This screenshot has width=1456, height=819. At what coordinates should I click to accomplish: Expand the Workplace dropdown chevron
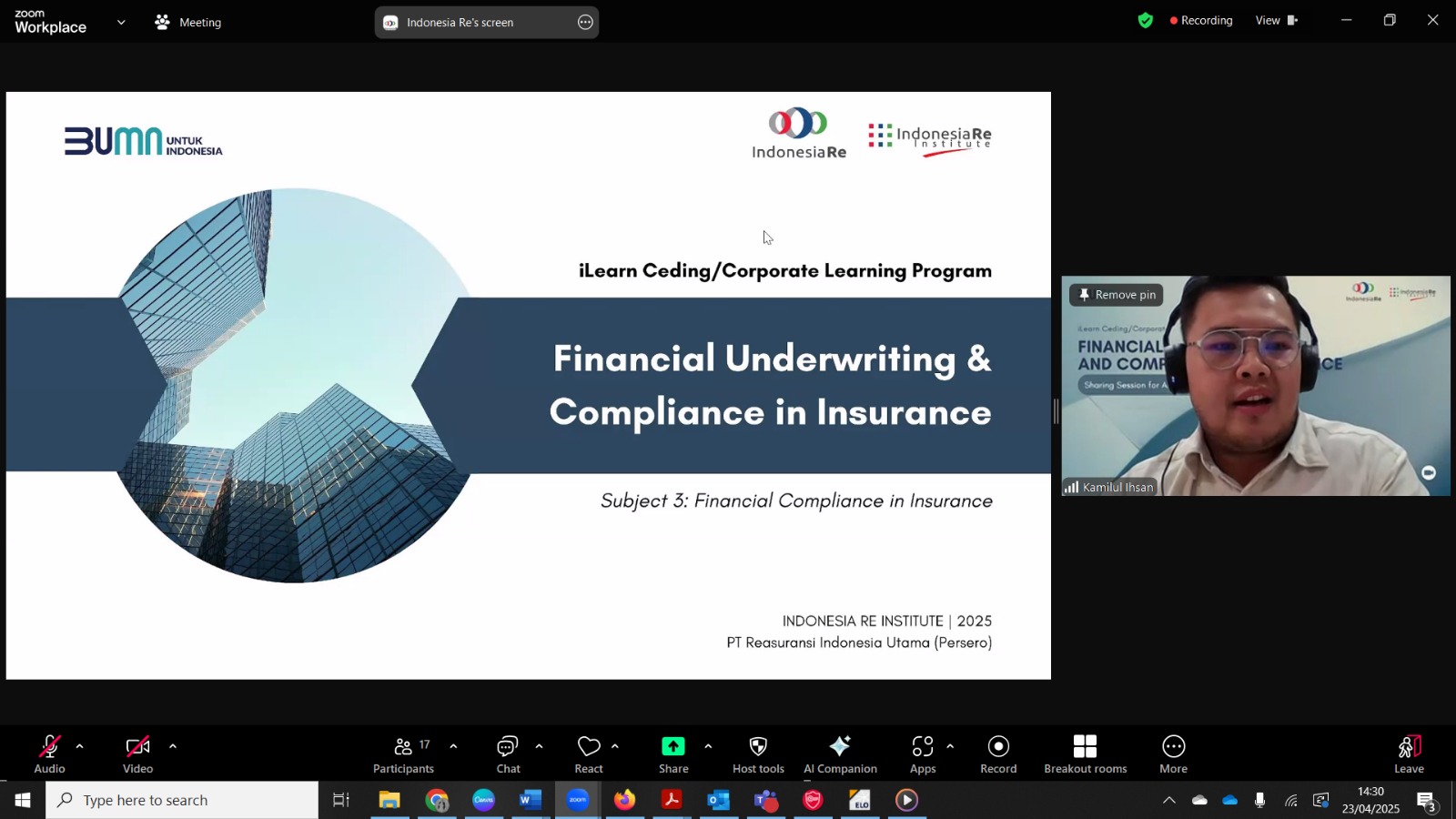click(121, 22)
